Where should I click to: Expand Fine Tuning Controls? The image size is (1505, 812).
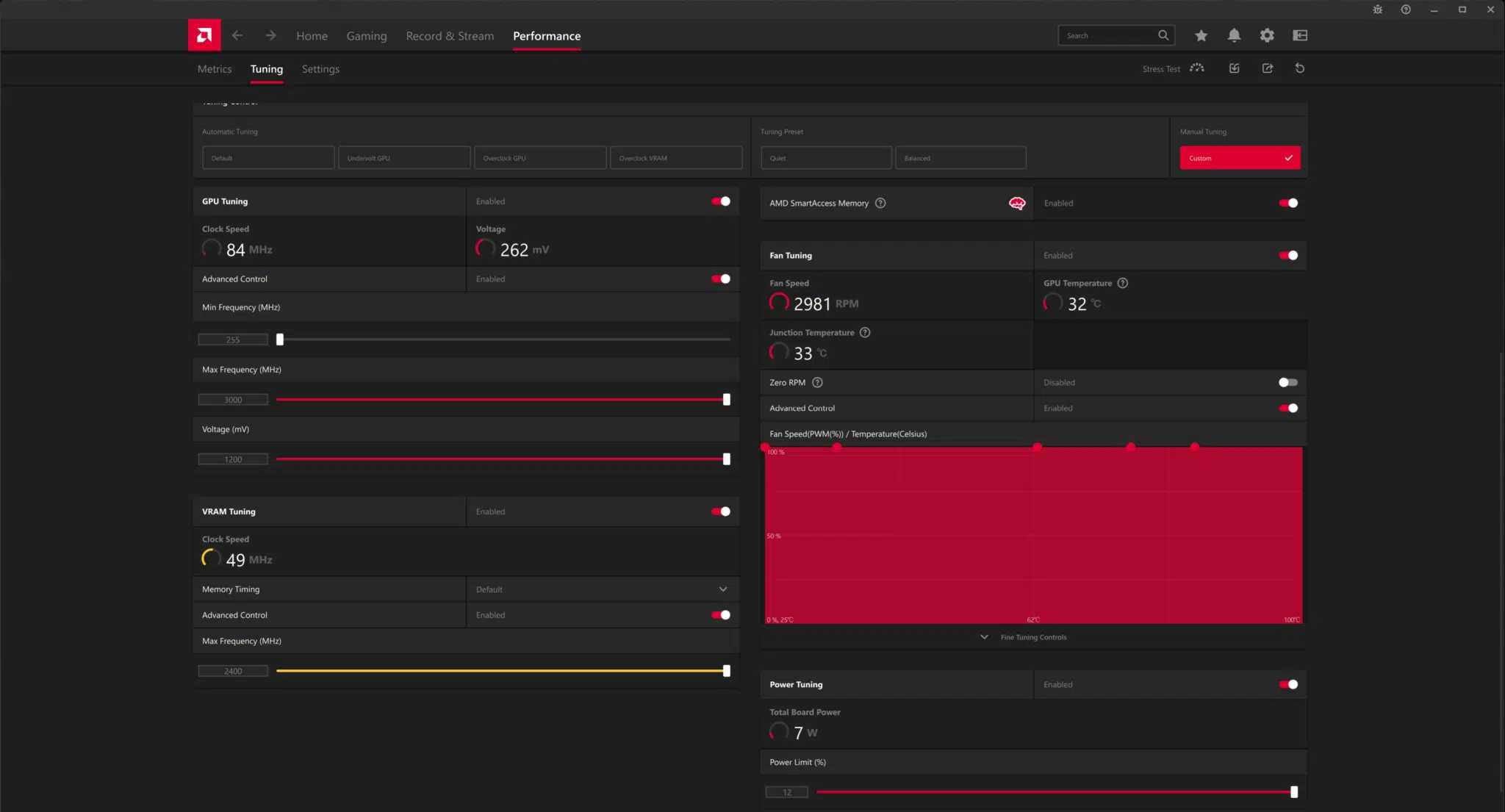1025,637
